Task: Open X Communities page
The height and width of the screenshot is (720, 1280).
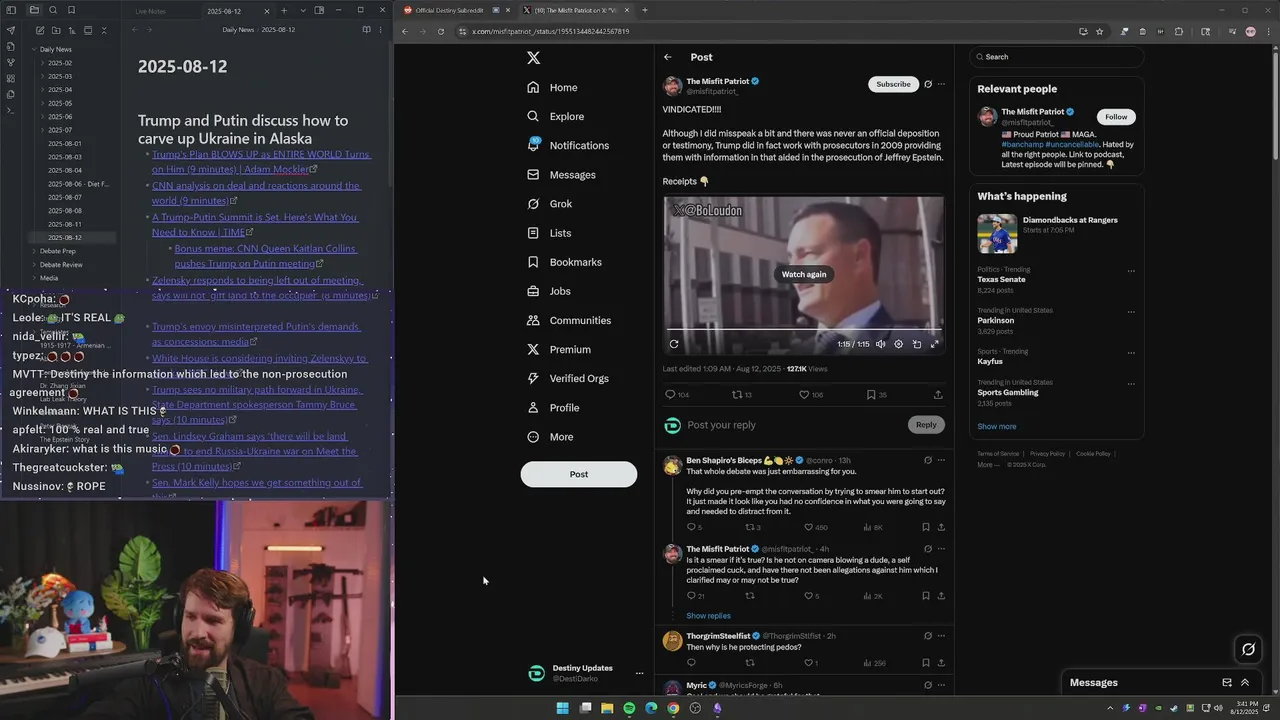Action: tap(569, 320)
